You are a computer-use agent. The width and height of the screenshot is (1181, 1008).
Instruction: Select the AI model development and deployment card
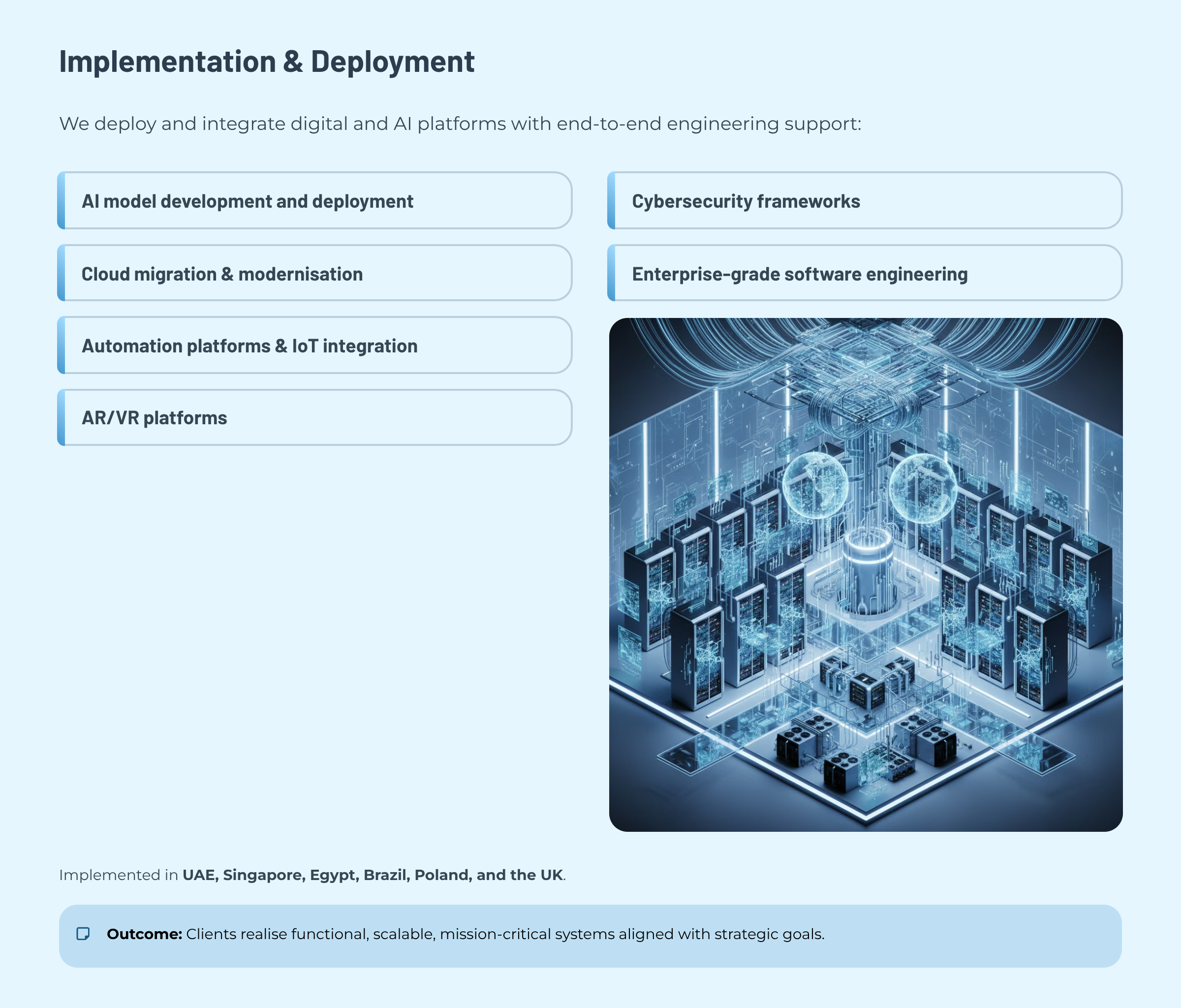pyautogui.click(x=314, y=201)
